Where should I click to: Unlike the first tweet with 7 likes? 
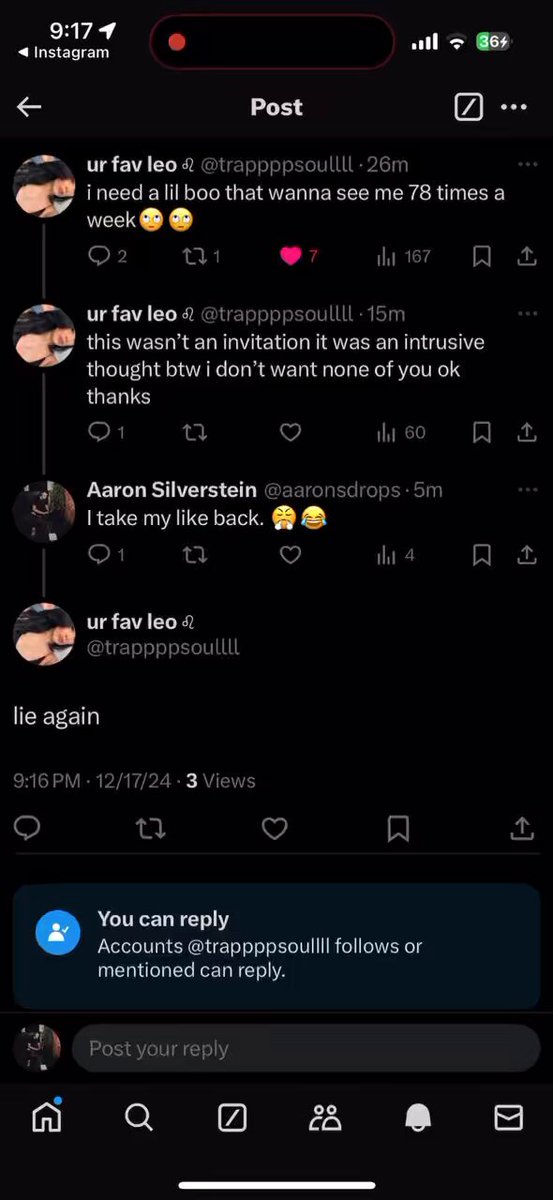290,256
